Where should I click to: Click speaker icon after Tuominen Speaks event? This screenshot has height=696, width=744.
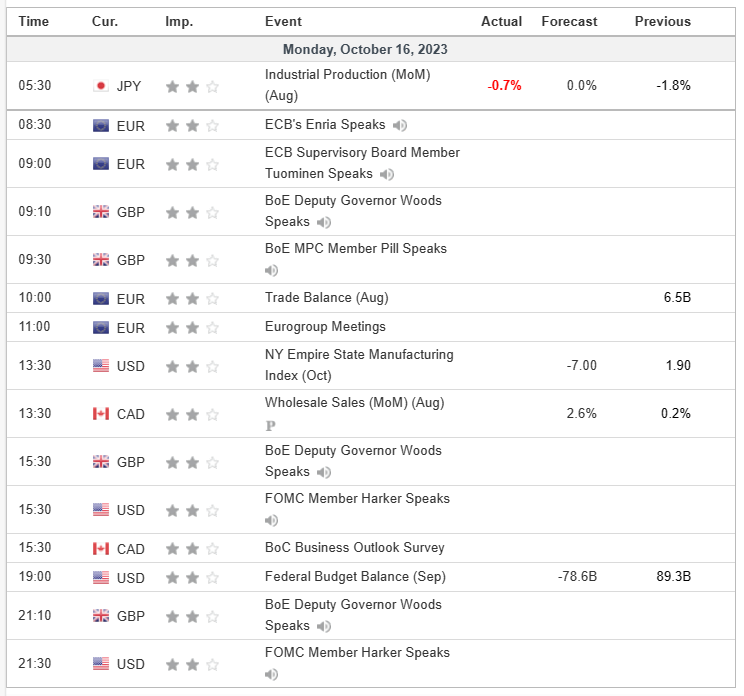pos(387,174)
